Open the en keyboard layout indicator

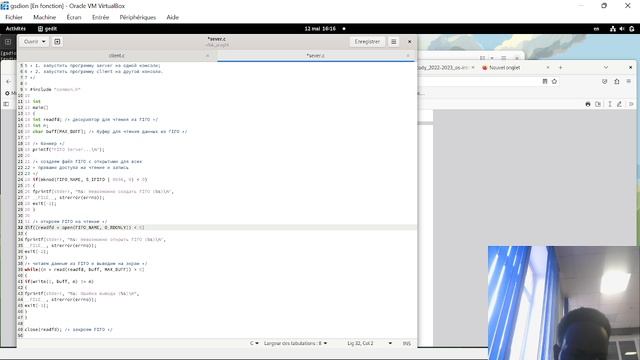click(596, 29)
